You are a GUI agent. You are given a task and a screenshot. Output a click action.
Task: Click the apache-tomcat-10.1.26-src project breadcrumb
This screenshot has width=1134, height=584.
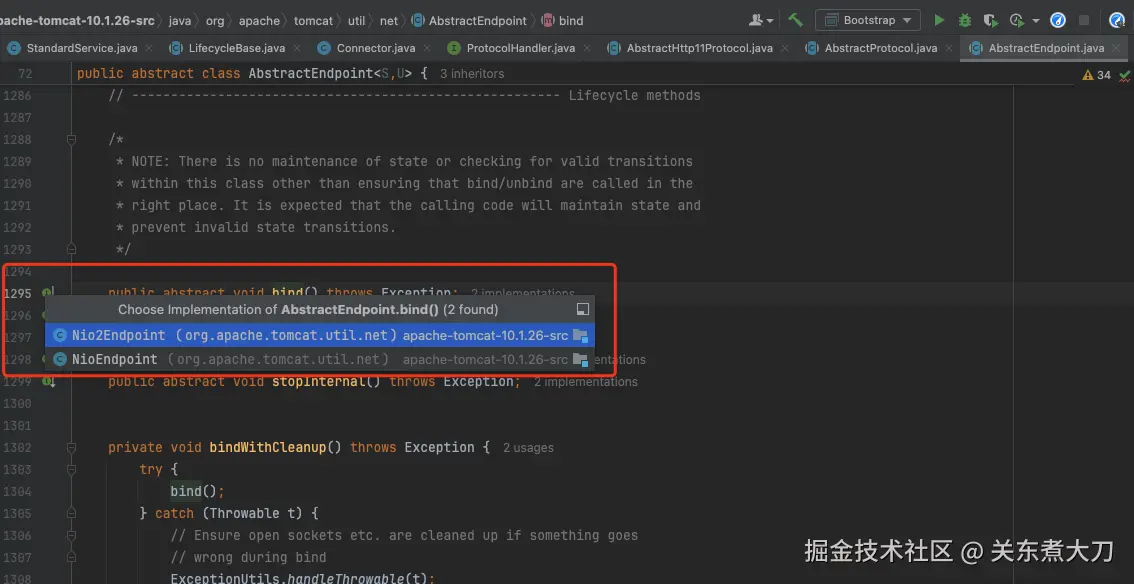[x=77, y=21]
